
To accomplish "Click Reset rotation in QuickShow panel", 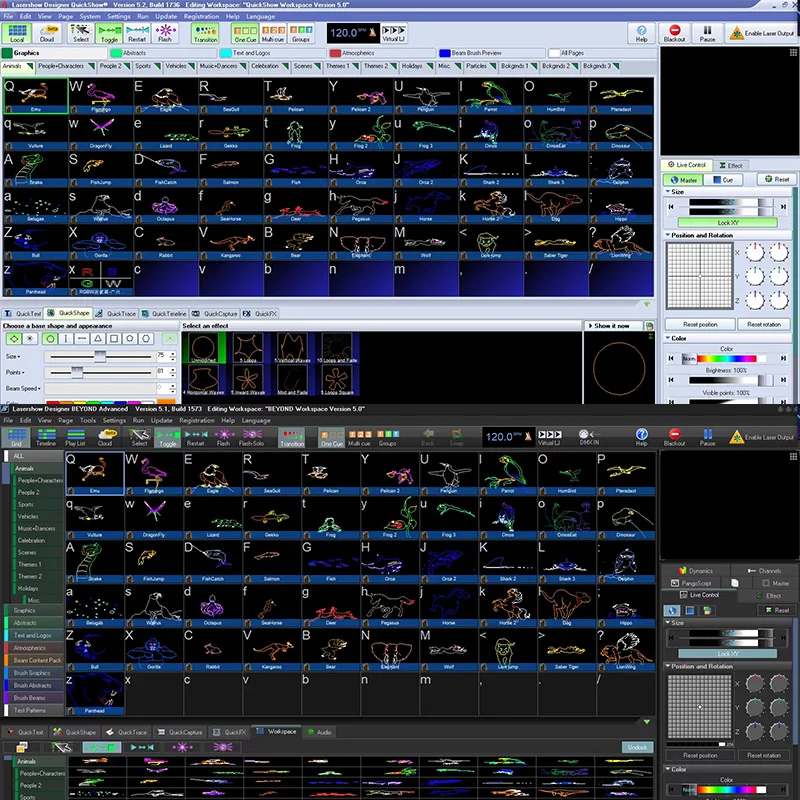I will click(x=763, y=324).
